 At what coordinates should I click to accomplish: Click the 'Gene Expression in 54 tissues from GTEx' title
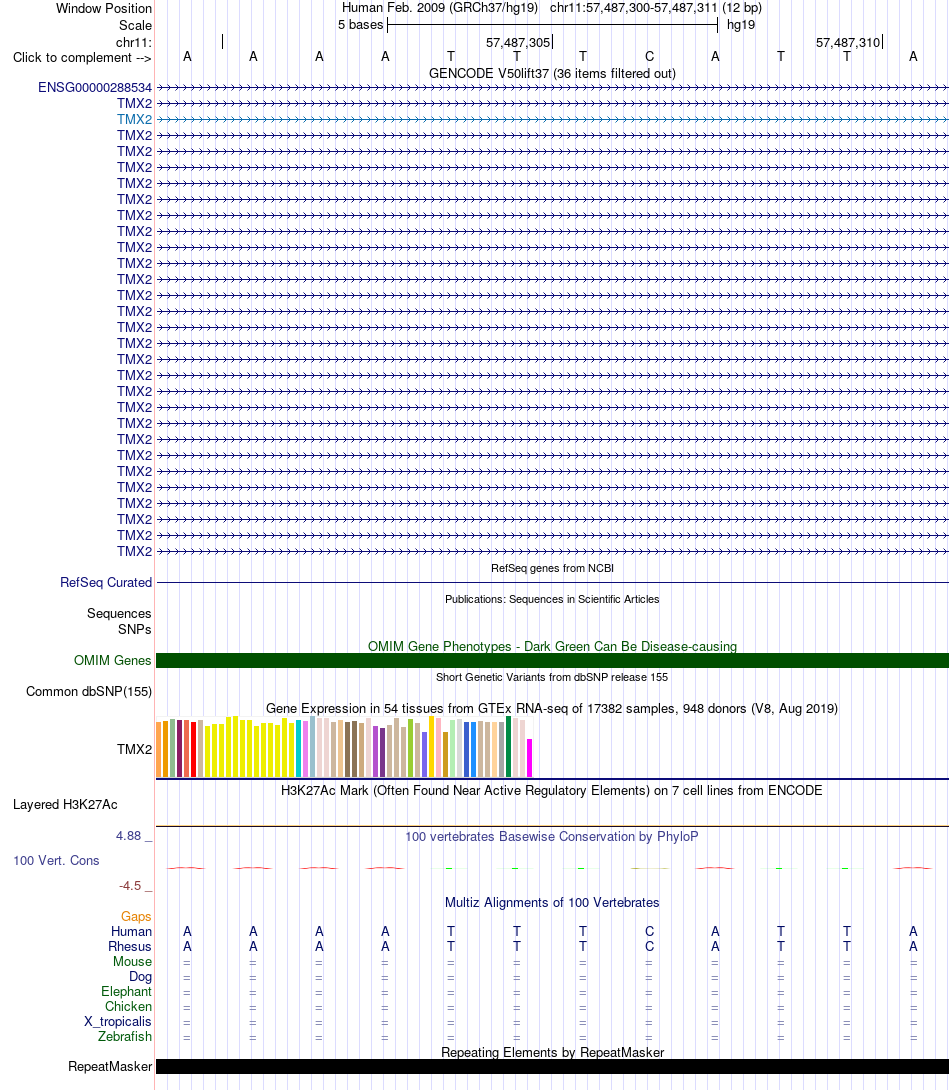tap(552, 708)
